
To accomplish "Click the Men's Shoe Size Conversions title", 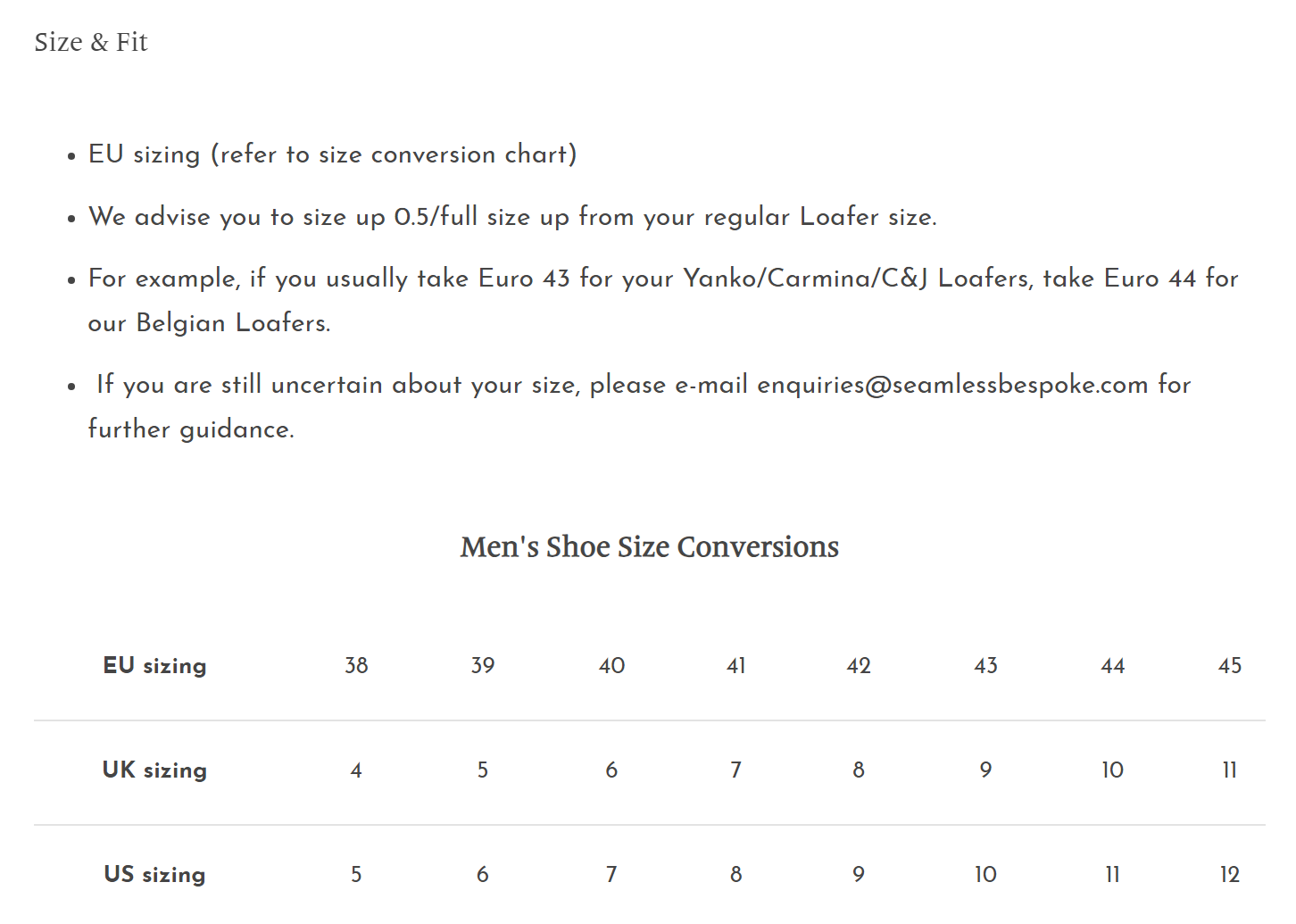I will click(649, 546).
